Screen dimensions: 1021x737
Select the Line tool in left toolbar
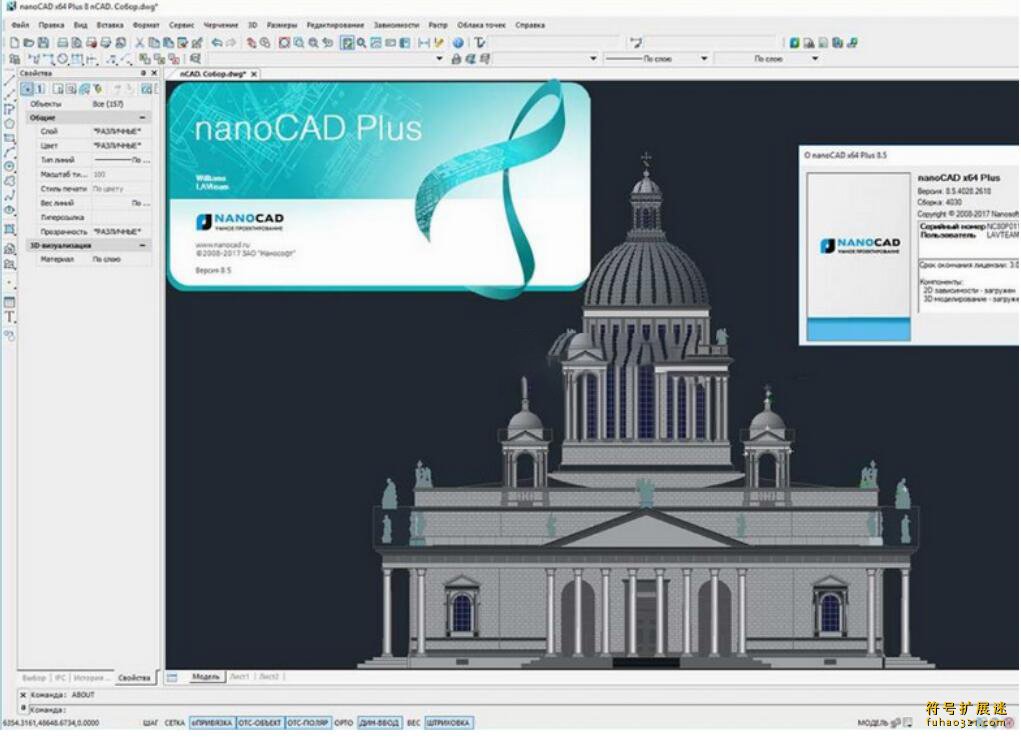10,81
